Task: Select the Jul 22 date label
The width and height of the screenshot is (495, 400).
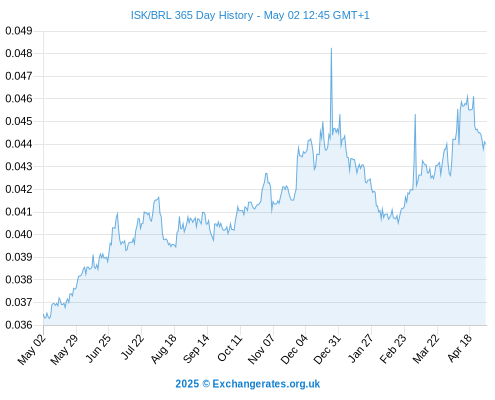Action: click(x=132, y=347)
